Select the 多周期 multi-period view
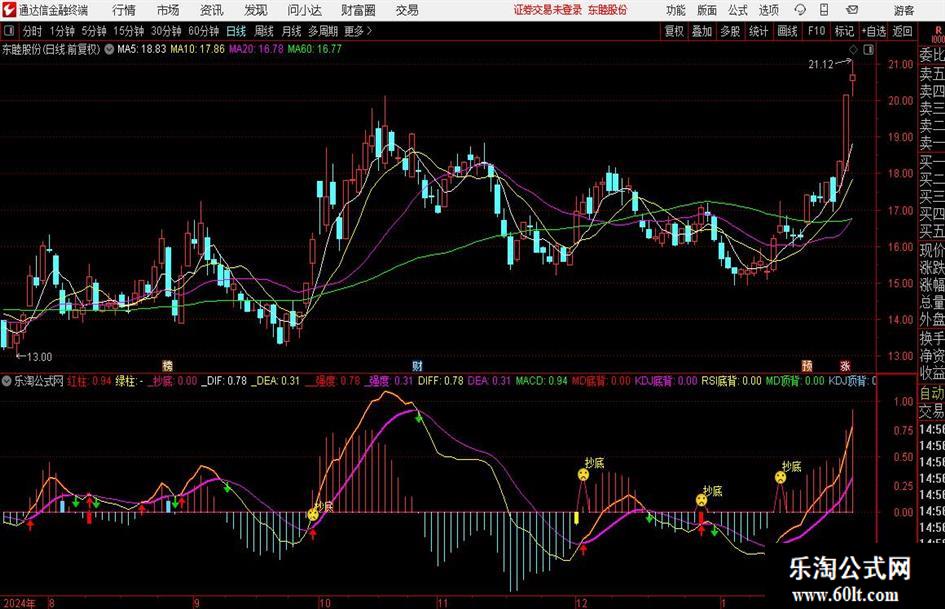The width and height of the screenshot is (945, 609). (x=323, y=31)
